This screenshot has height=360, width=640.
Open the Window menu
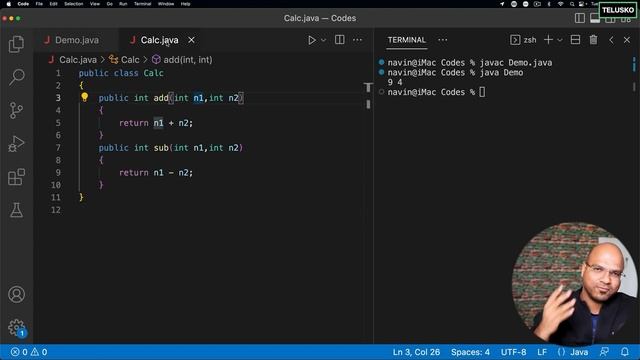pos(166,4)
